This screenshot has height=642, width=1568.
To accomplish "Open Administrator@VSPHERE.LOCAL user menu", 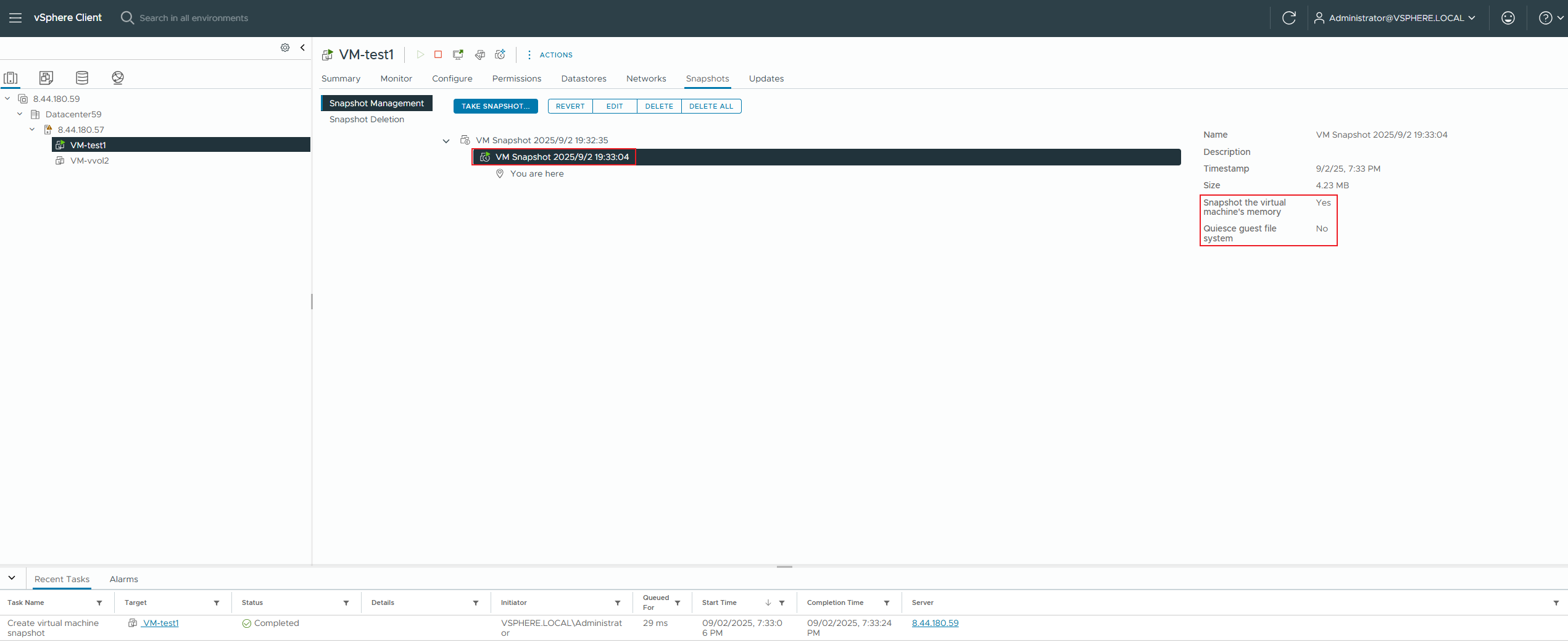I will [1395, 18].
